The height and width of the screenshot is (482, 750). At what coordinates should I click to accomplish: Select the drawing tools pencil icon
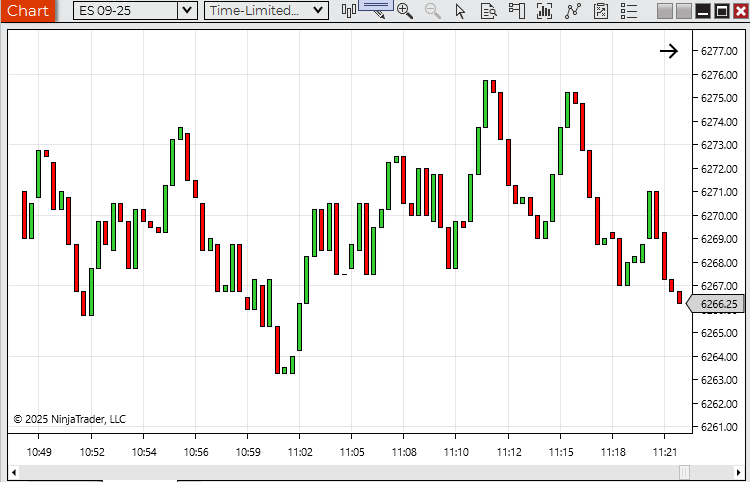click(376, 11)
